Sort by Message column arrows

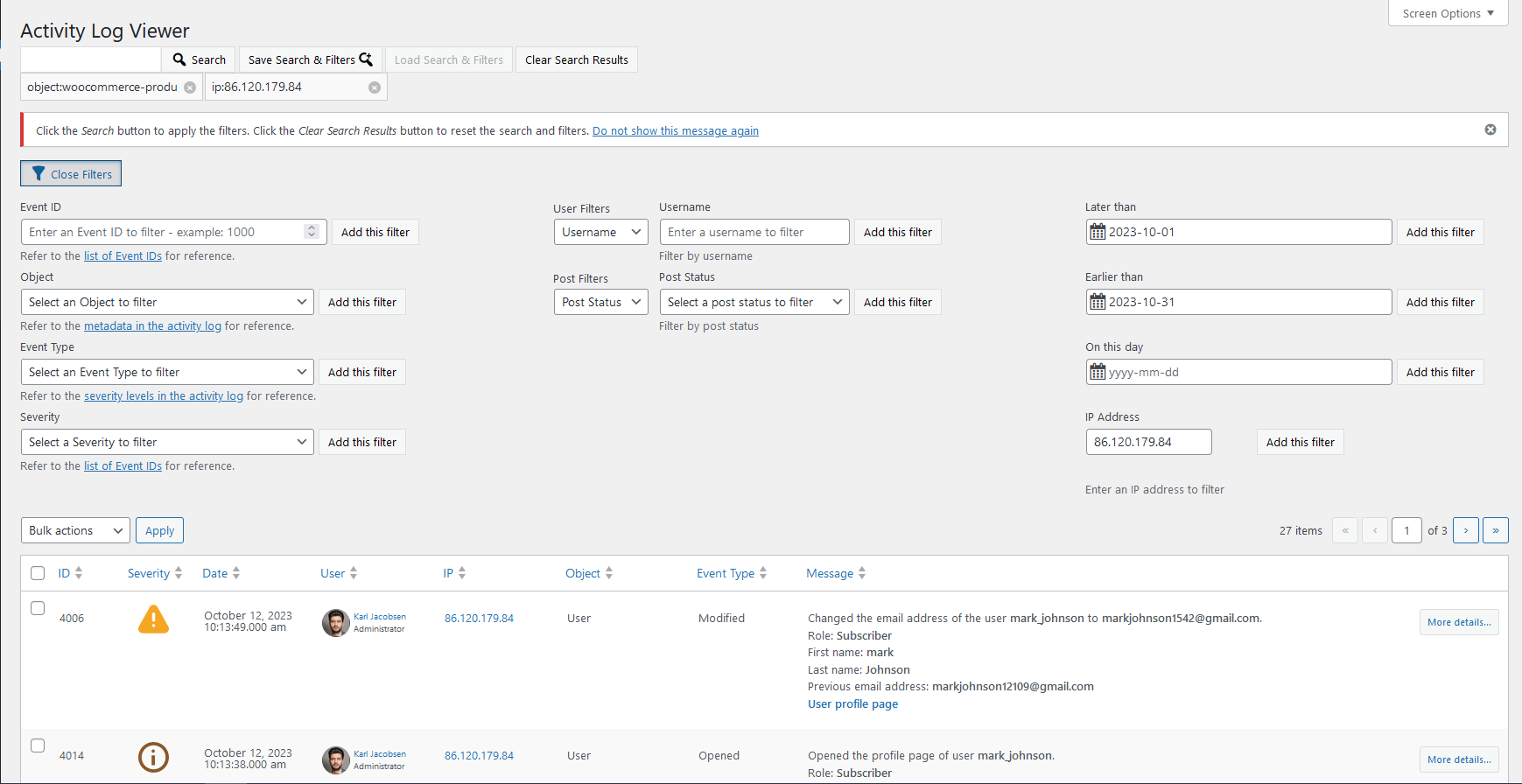pyautogui.click(x=862, y=573)
